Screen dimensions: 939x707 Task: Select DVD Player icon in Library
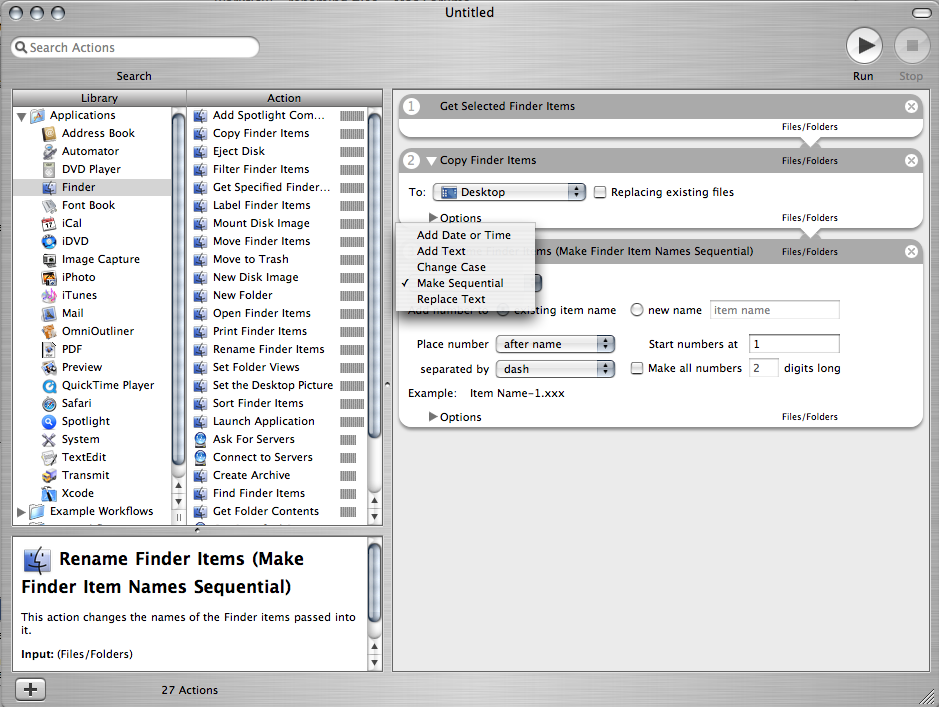[x=49, y=169]
